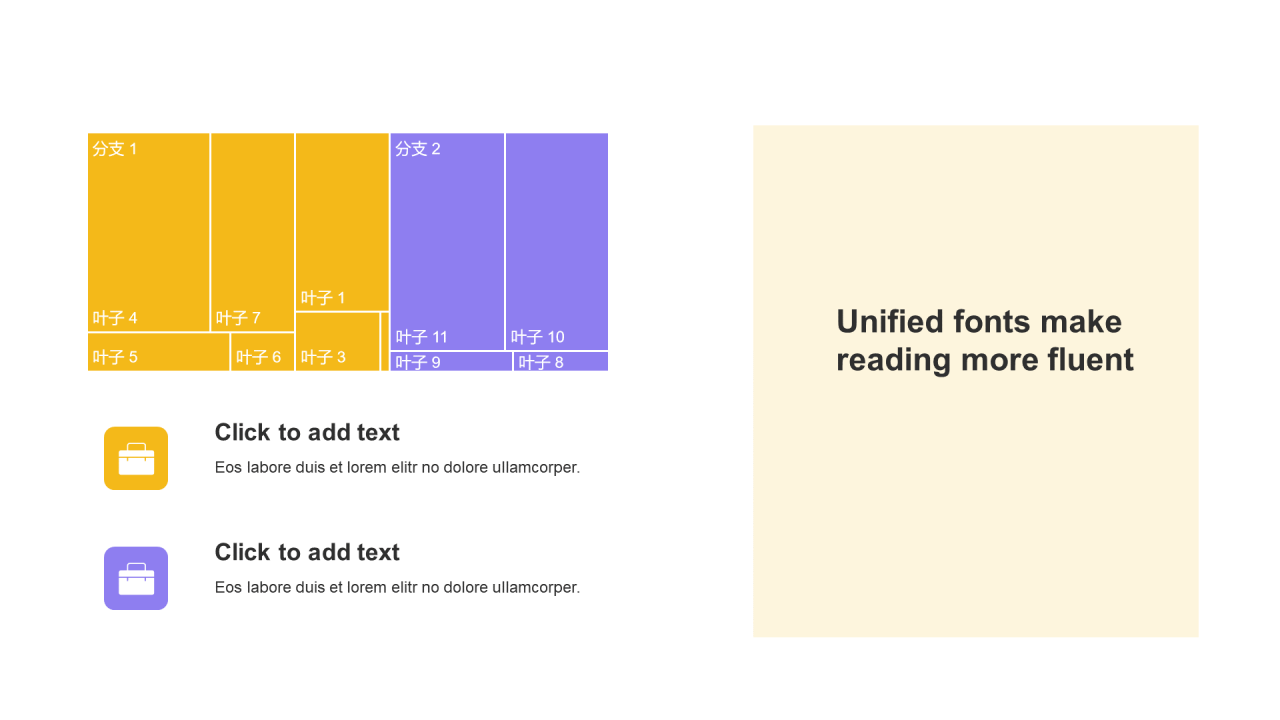This screenshot has width=1280, height=720.
Task: Select second 'Eos labore duis' description text
Action: pyautogui.click(x=397, y=587)
